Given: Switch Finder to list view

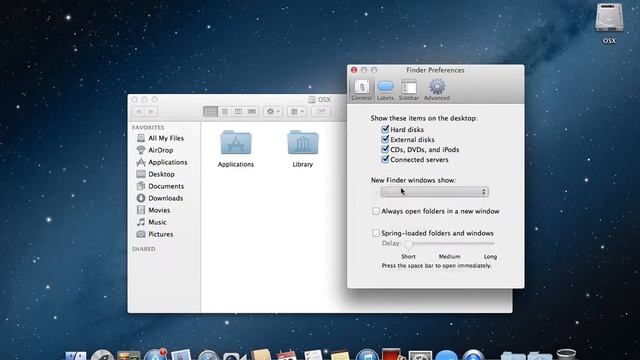Looking at the screenshot, I should (x=224, y=111).
